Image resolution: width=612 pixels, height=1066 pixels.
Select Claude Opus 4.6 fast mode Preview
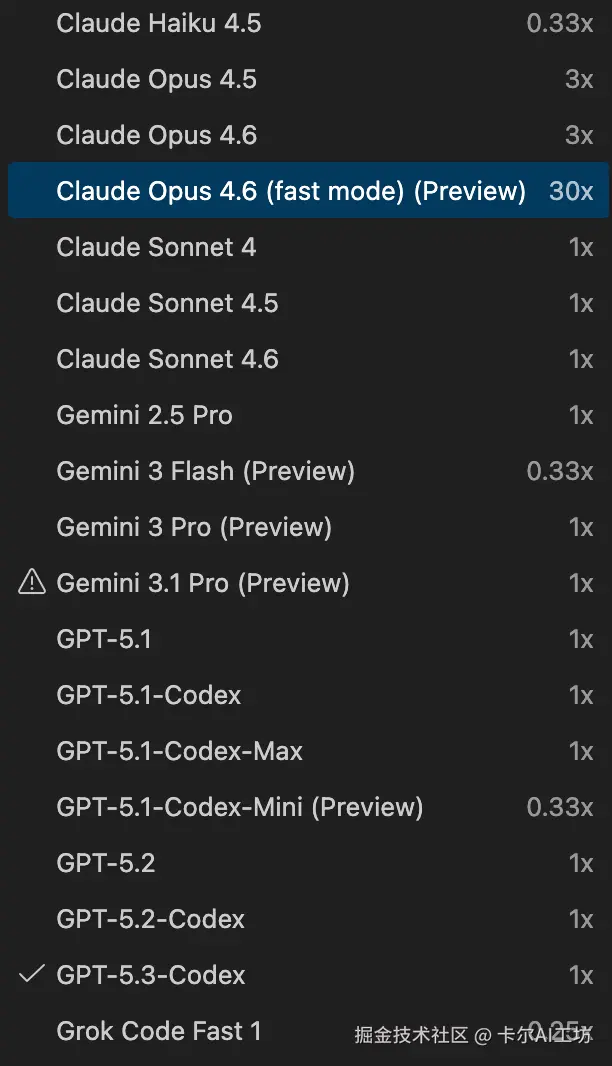click(291, 191)
